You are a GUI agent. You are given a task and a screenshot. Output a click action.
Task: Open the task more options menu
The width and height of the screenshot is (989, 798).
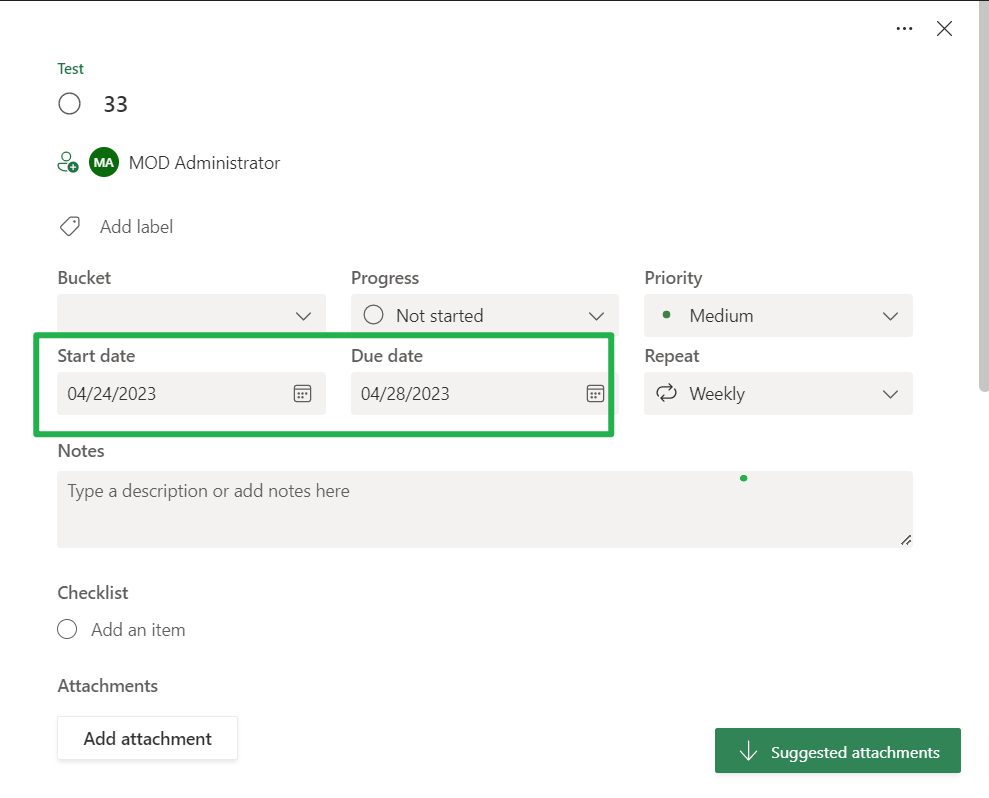pyautogui.click(x=904, y=29)
